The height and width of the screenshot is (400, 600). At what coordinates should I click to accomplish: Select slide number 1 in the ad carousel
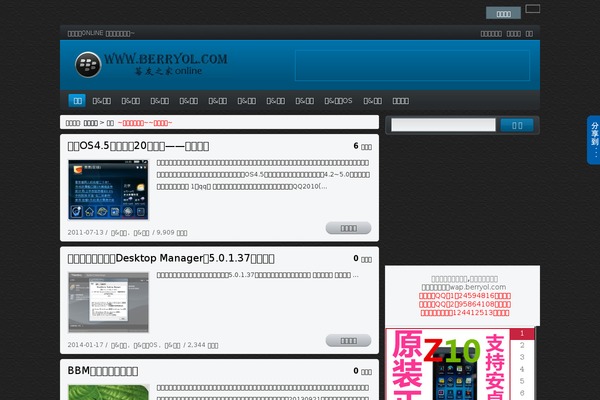(x=522, y=333)
